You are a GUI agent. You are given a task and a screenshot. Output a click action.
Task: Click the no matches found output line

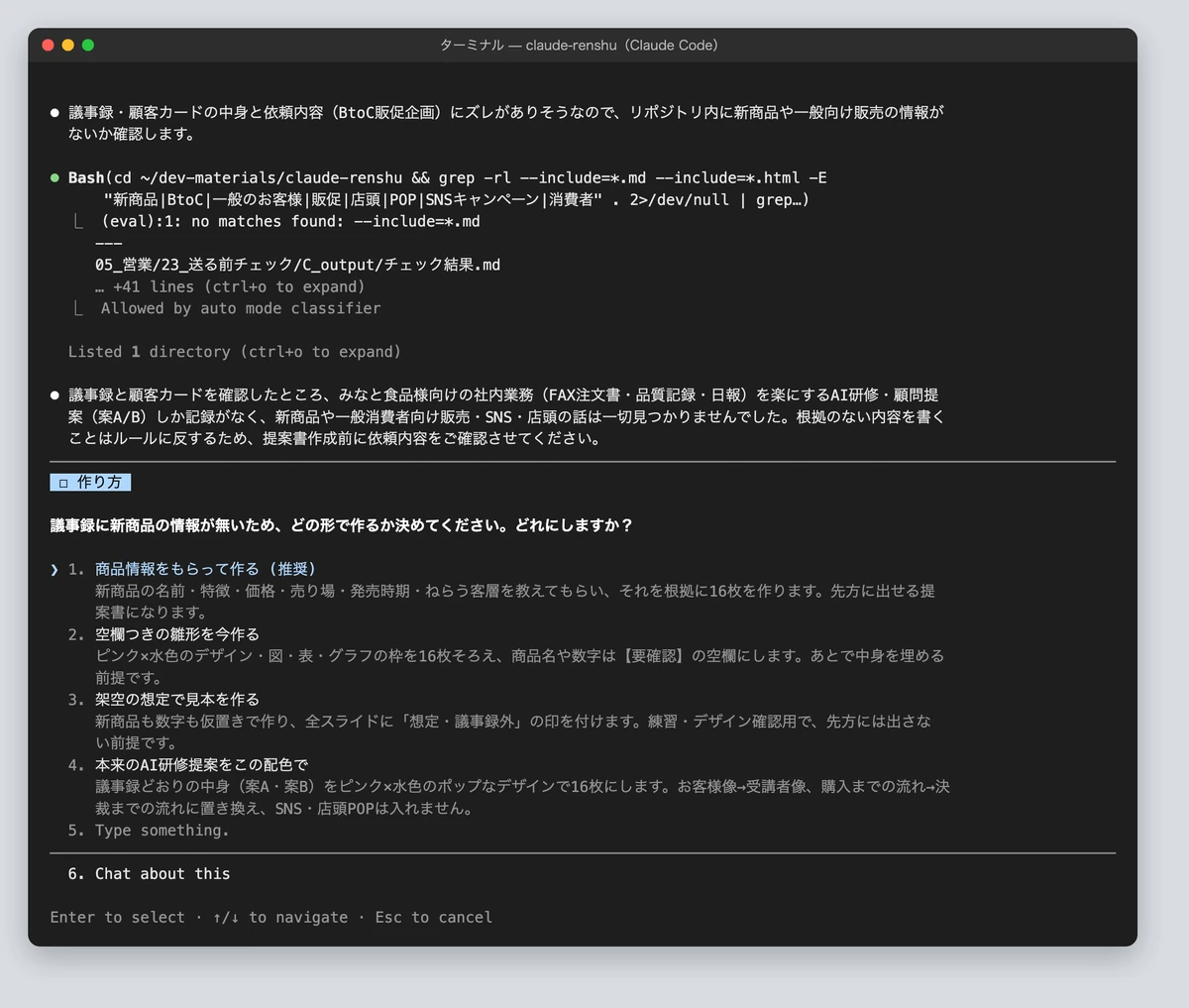(x=290, y=221)
